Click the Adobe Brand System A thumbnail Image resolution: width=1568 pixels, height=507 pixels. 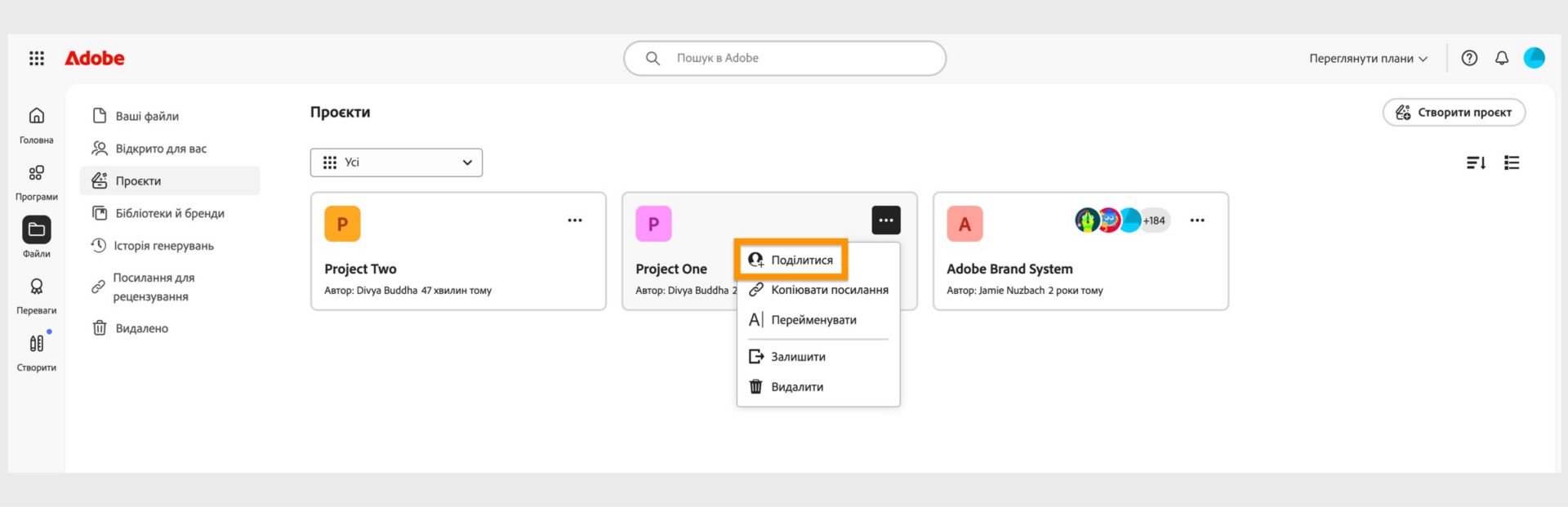[x=964, y=224]
